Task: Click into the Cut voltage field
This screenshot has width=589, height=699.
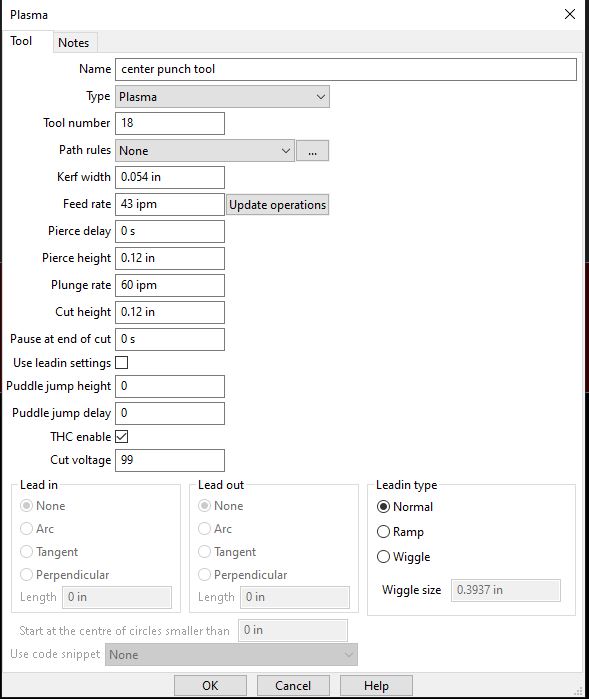Action: [170, 460]
